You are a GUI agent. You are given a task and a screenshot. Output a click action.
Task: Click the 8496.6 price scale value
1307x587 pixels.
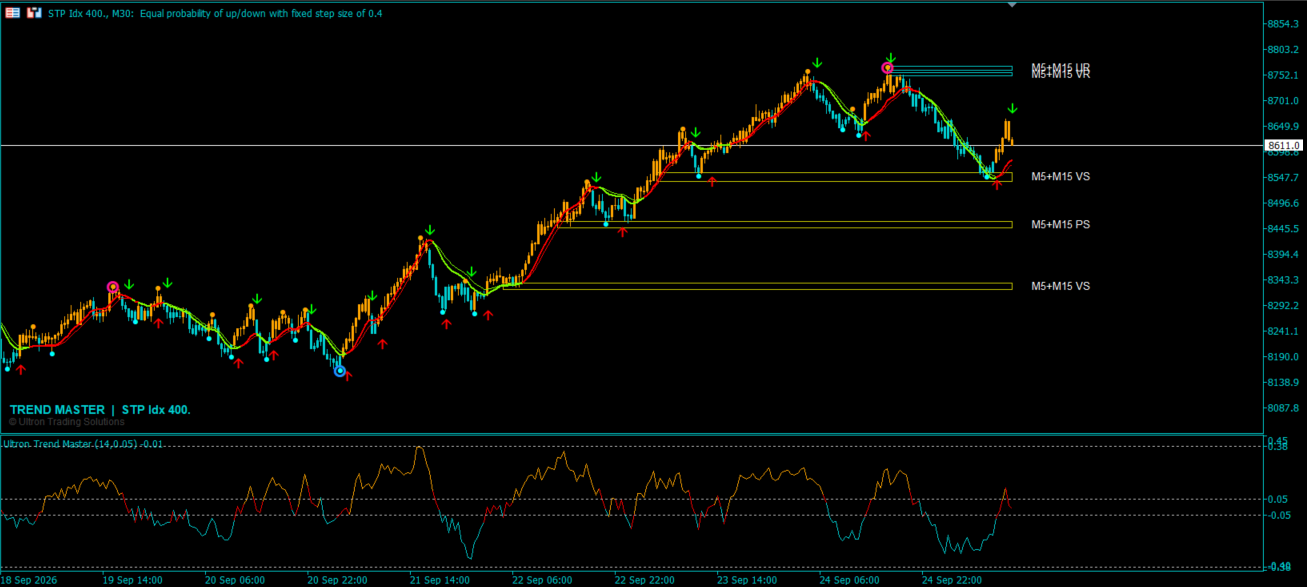click(1281, 203)
